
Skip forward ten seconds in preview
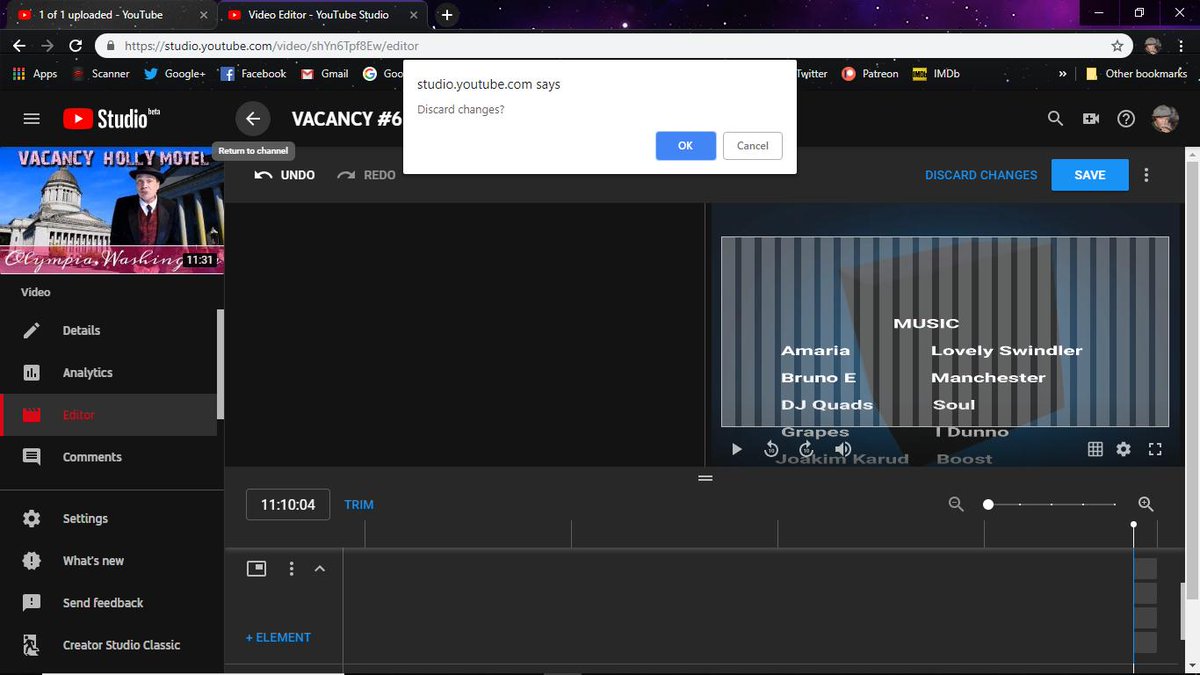[x=807, y=450]
